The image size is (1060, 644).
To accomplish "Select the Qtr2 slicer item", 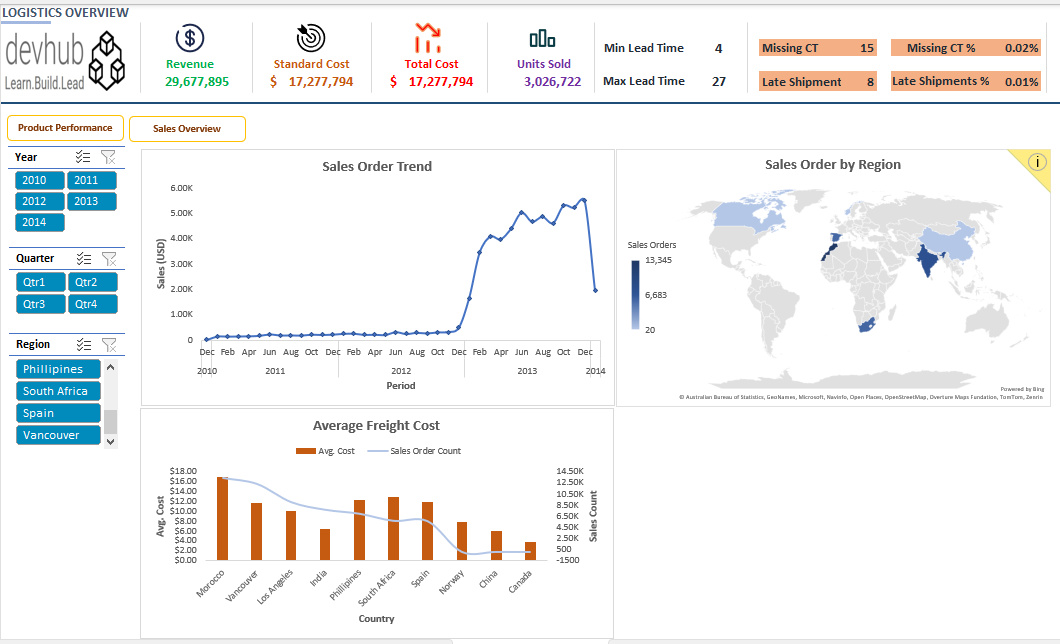I will [x=93, y=282].
